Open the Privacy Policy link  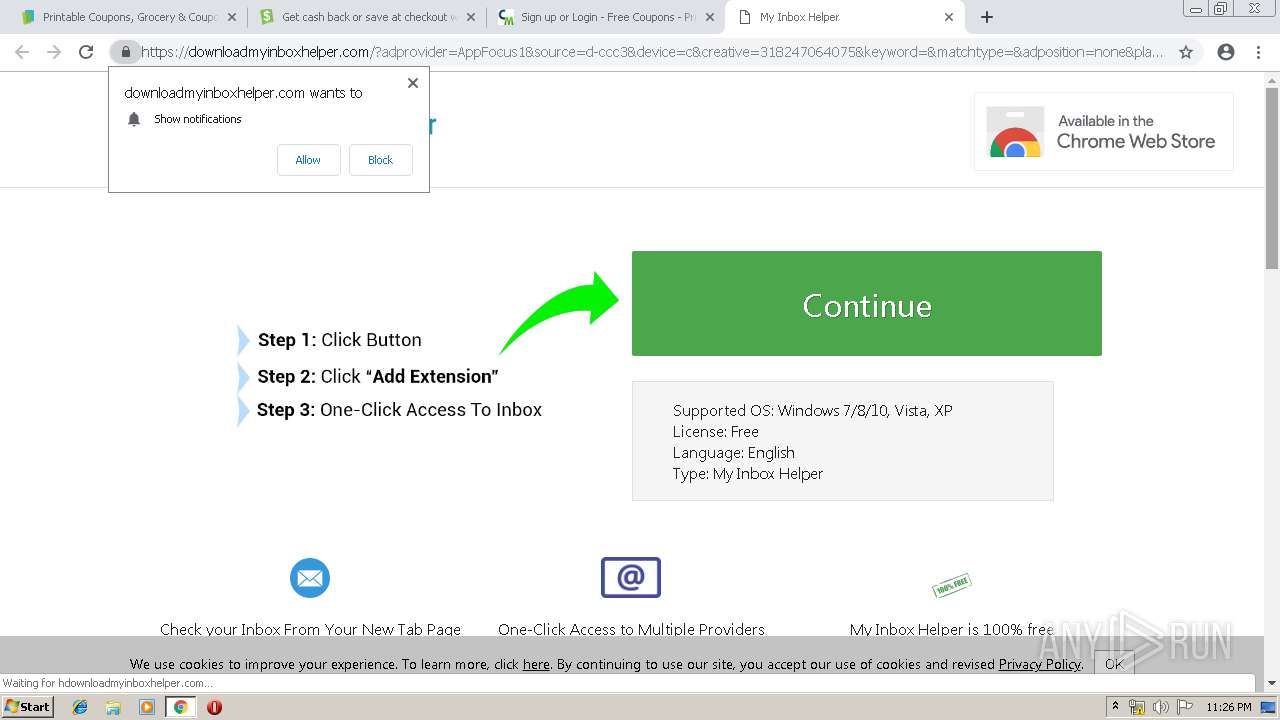1039,664
